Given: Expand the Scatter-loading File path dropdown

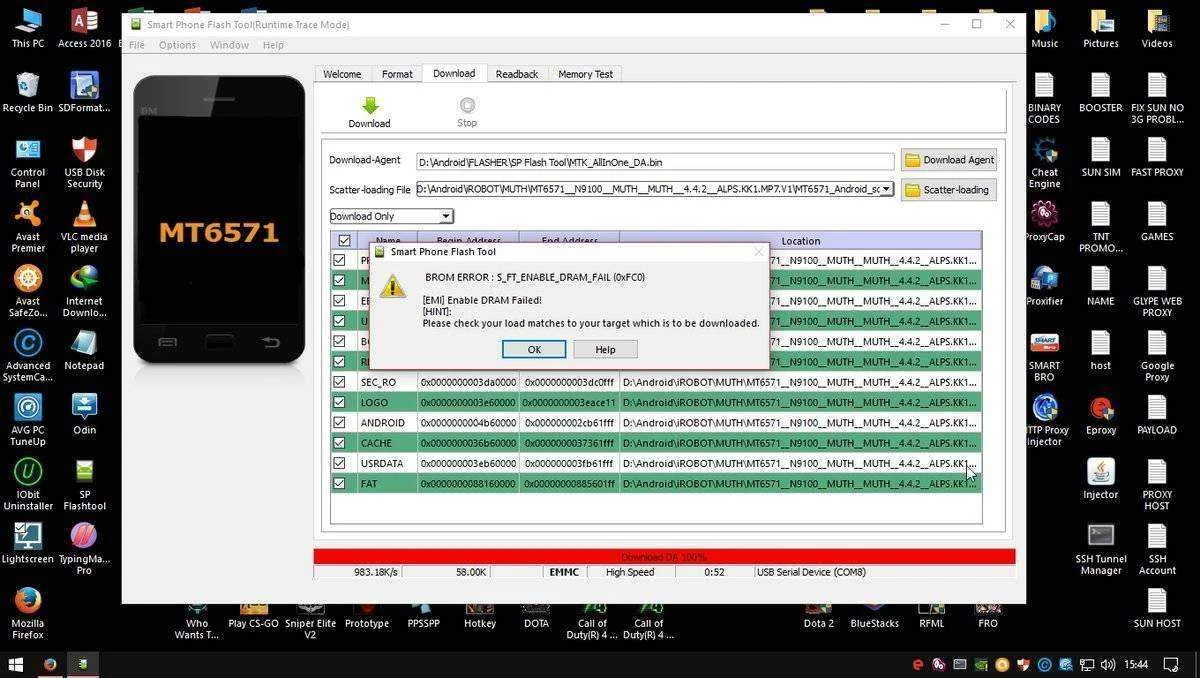Looking at the screenshot, I should coord(885,189).
